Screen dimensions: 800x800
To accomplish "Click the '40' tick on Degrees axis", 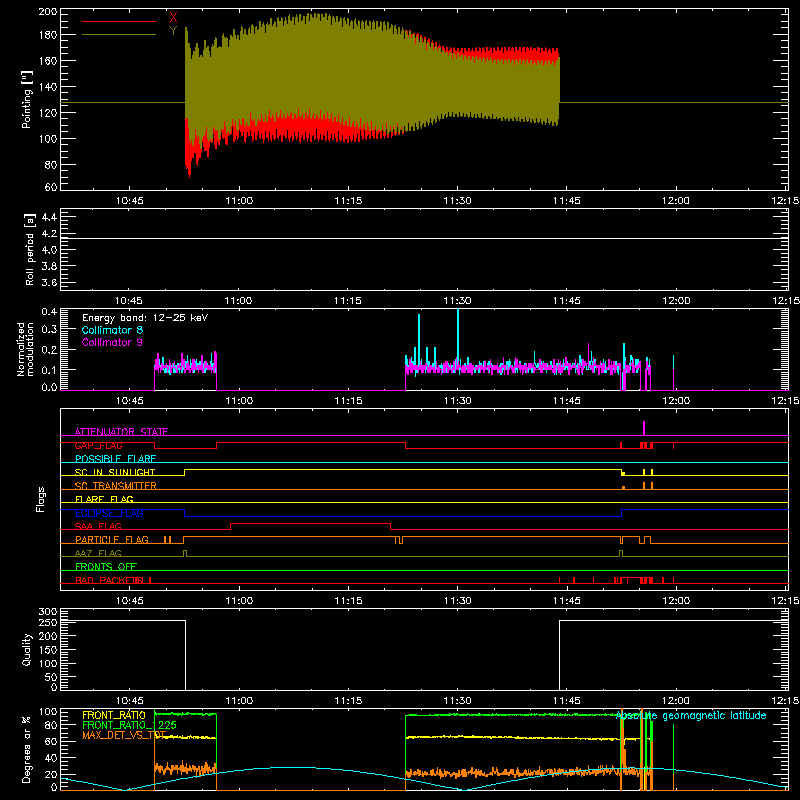I will coord(51,758).
